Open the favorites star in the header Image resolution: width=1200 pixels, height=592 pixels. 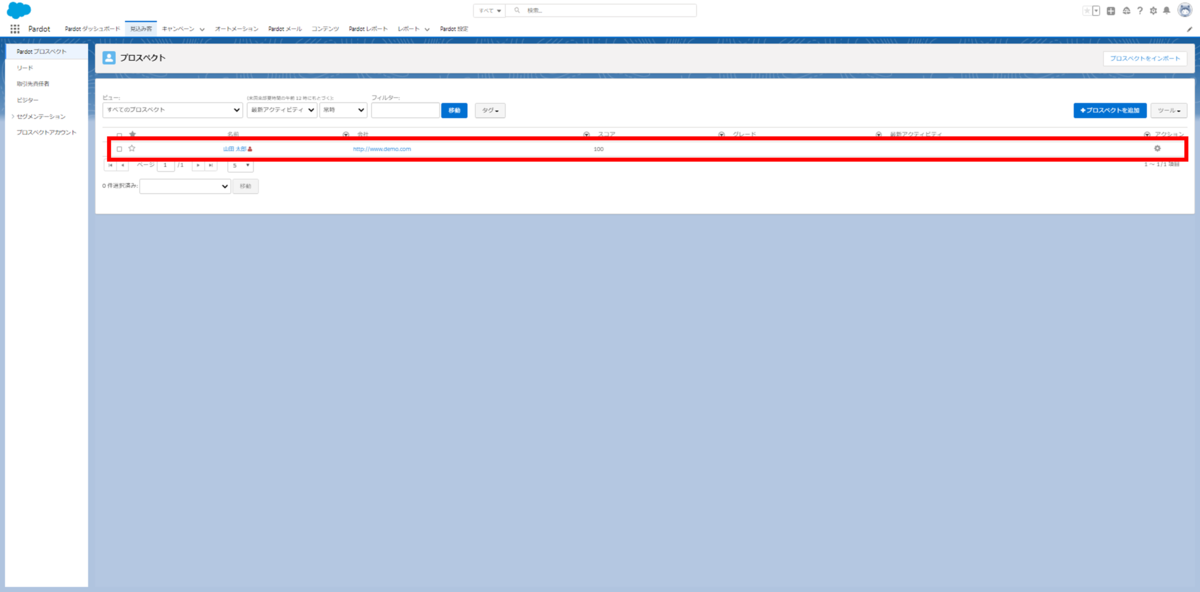click(x=1087, y=10)
